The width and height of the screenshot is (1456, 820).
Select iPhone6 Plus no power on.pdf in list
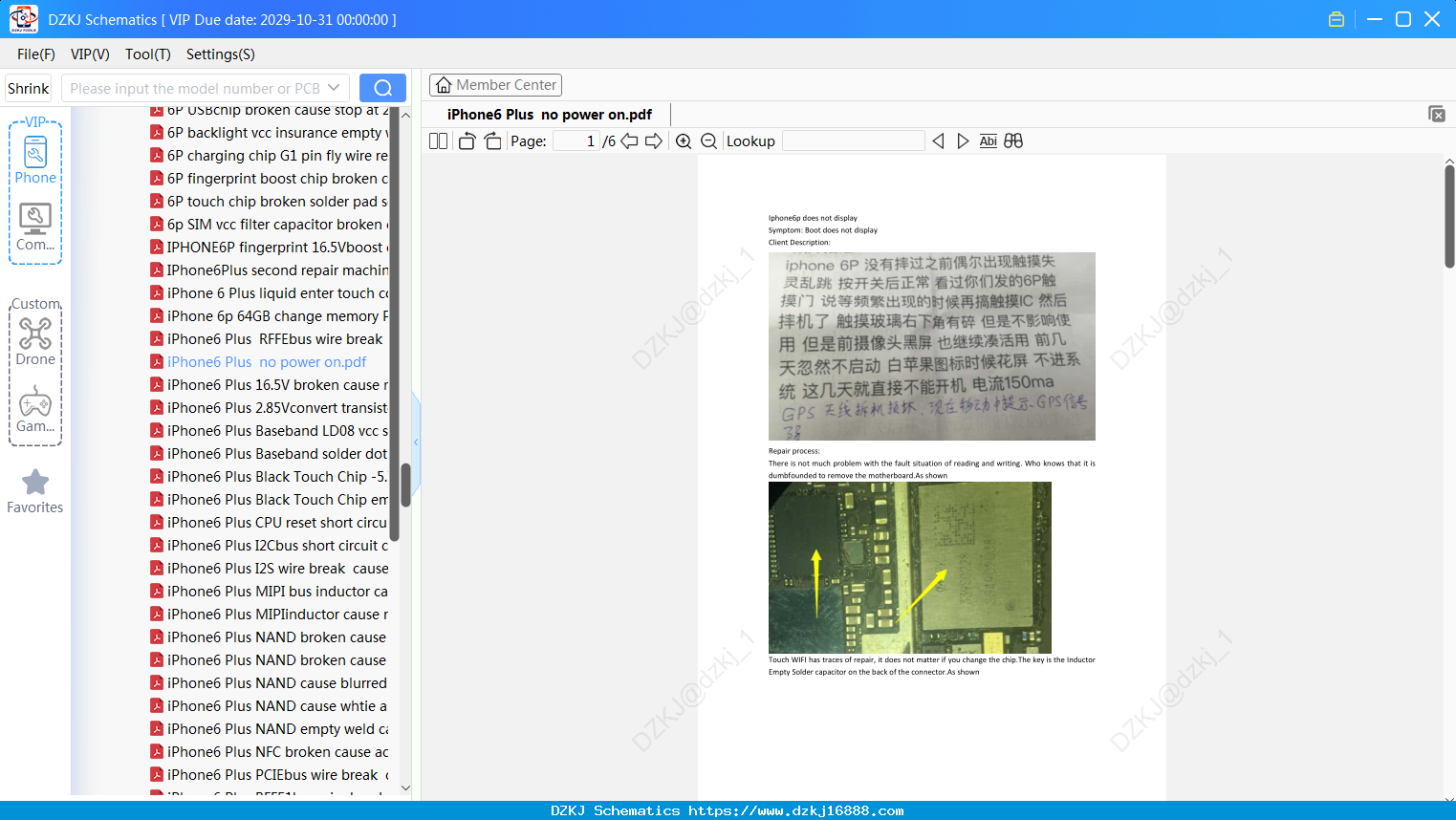point(267,362)
